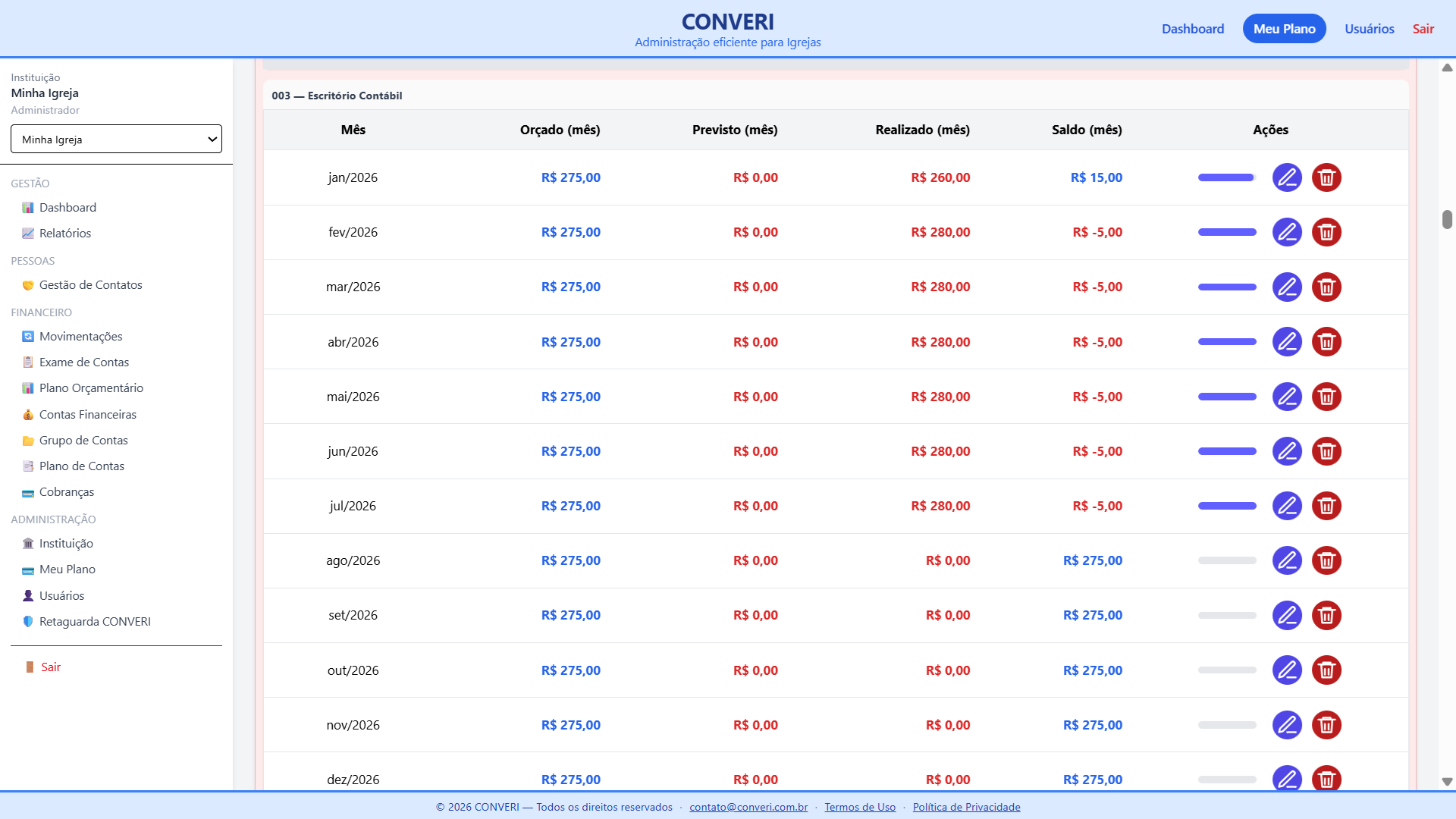This screenshot has height=819, width=1456.
Task: Click Usuários in the top header
Action: 1370,29
